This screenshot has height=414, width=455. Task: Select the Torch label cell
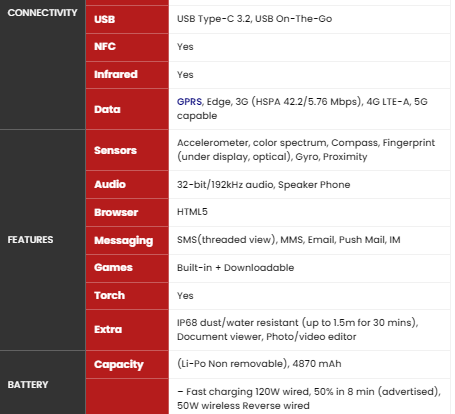coord(127,296)
